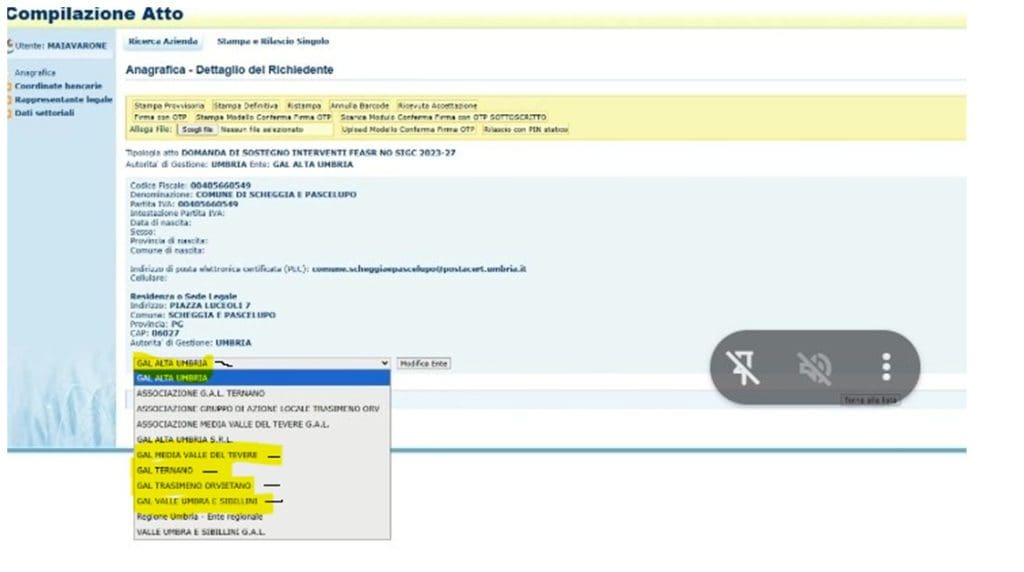
Task: Click the Stampa Provvisoria button
Action: [x=169, y=105]
